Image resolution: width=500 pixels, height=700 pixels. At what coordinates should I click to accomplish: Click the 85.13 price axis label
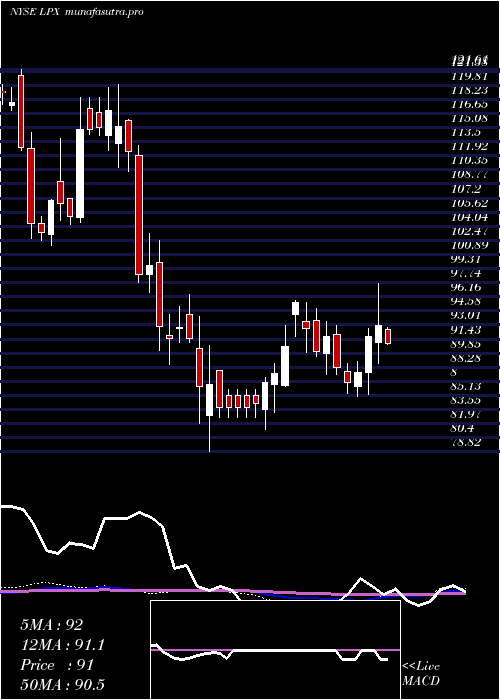click(x=467, y=386)
